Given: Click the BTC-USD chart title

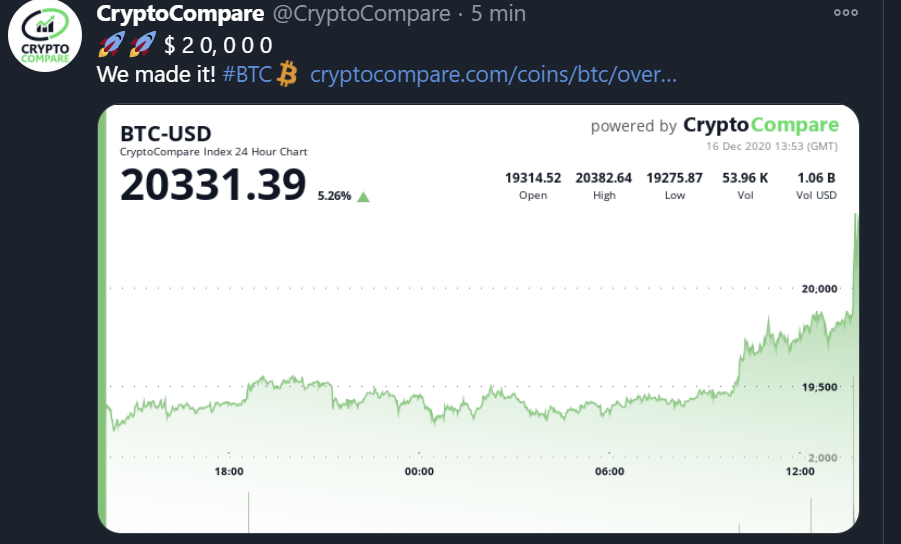Looking at the screenshot, I should point(165,134).
